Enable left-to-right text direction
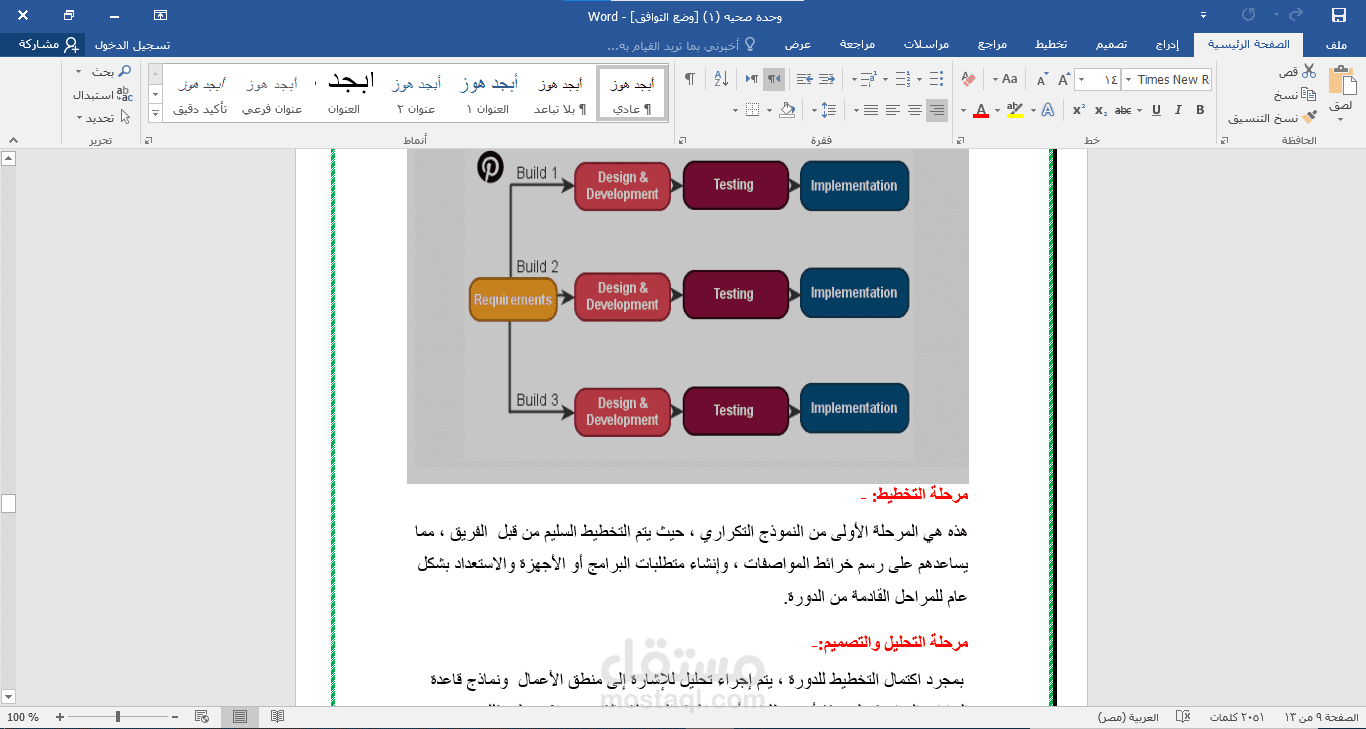Viewport: 1366px width, 729px height. click(x=752, y=79)
